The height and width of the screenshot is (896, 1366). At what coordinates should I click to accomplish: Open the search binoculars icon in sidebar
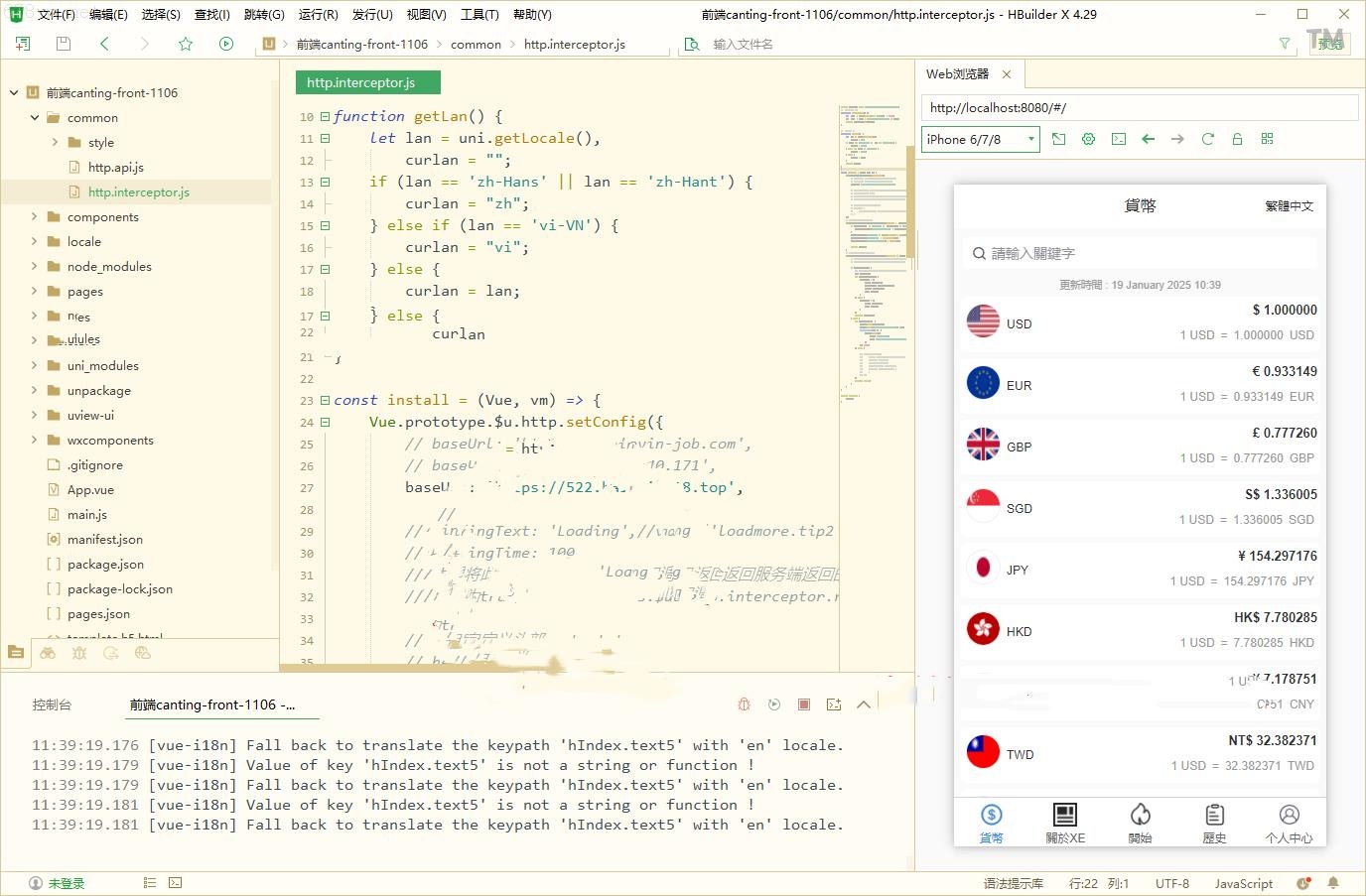48,653
